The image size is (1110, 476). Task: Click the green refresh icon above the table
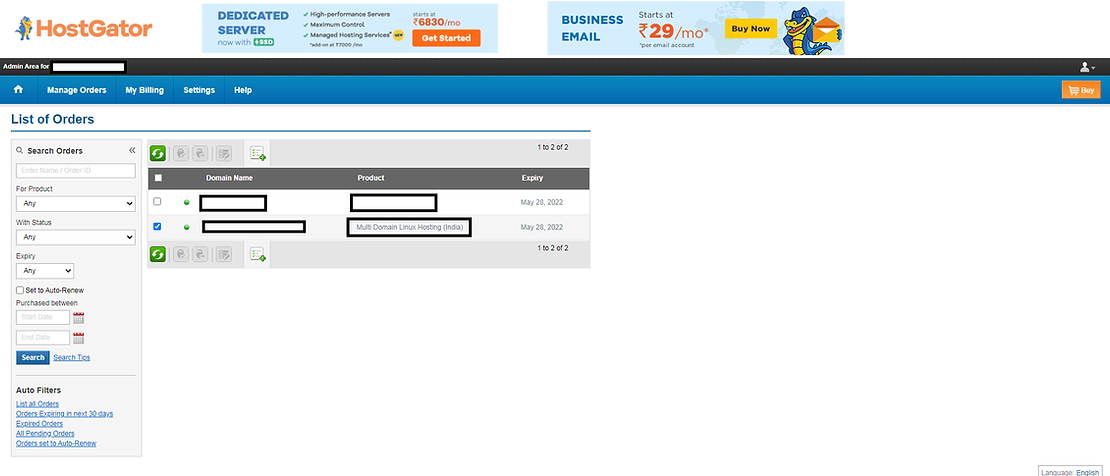[x=158, y=153]
